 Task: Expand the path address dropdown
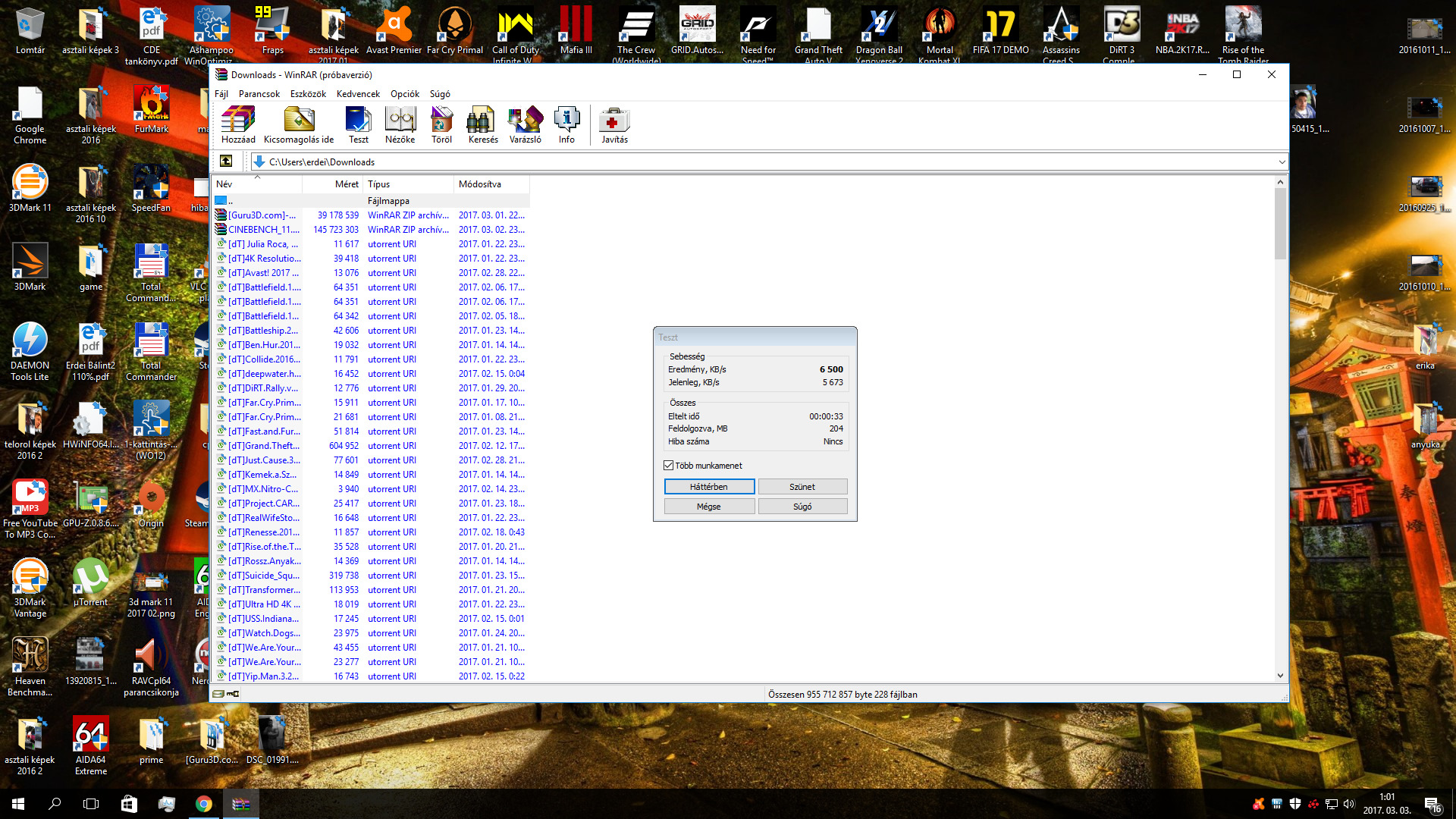1282,162
